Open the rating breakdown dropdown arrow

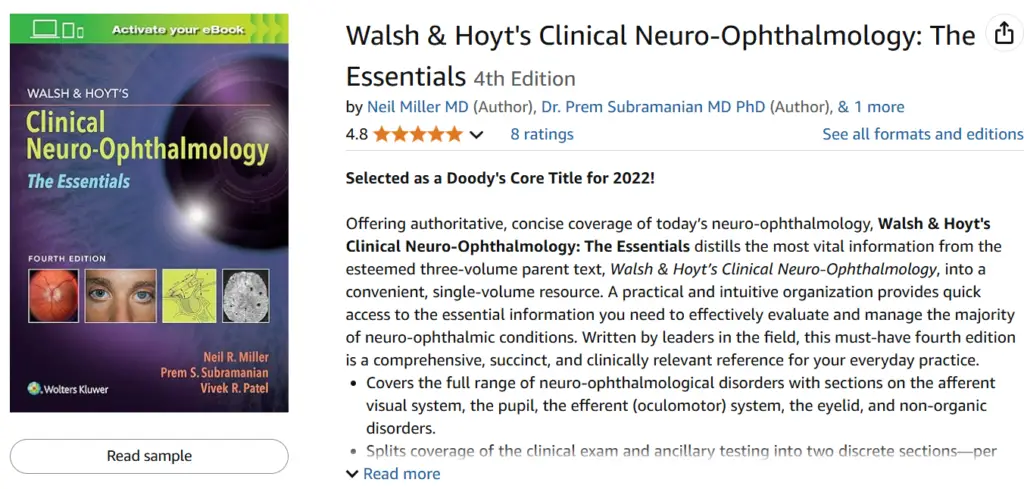[476, 135]
